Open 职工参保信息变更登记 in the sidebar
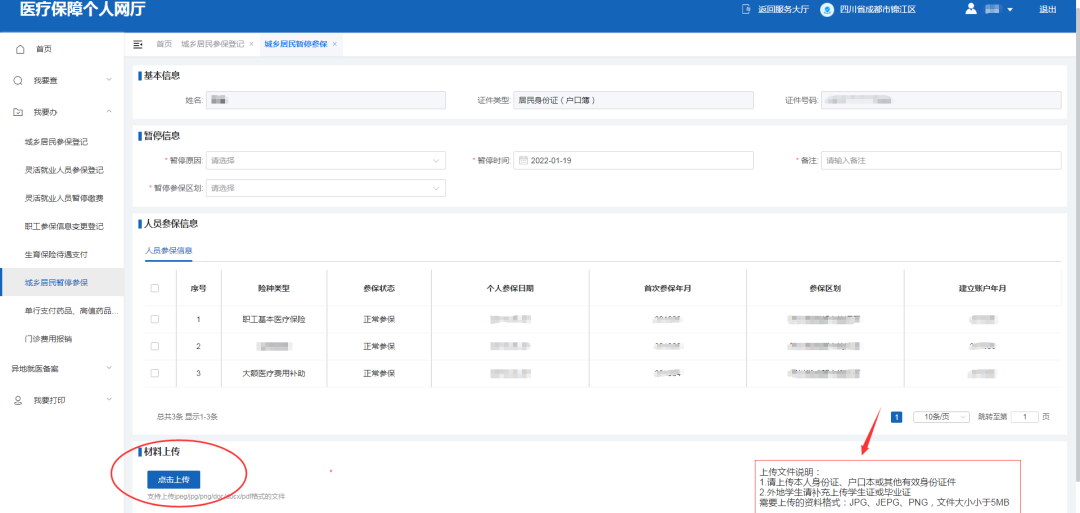1080x513 pixels. coord(64,227)
